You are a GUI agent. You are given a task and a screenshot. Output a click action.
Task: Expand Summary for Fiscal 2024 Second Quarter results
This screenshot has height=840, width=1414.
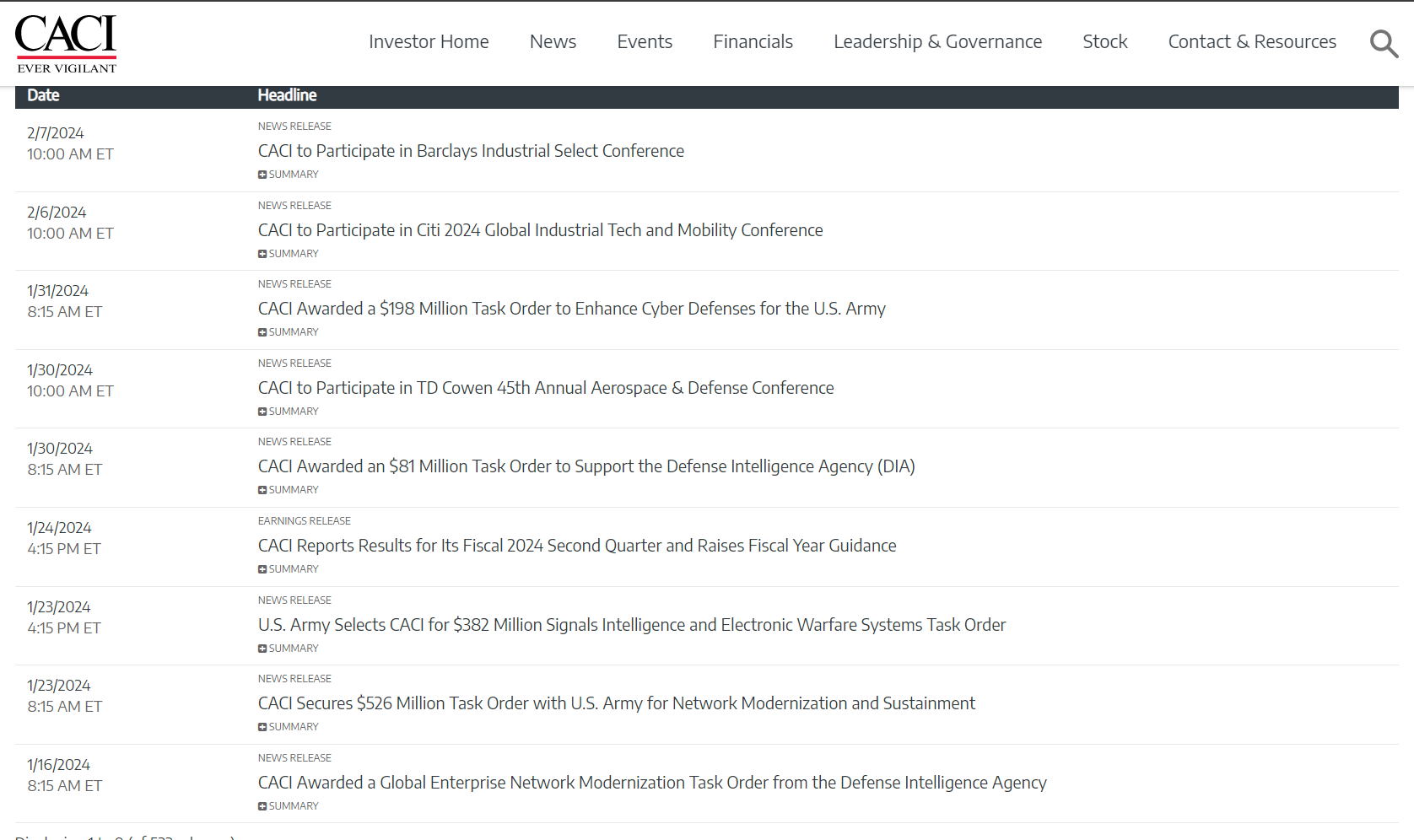pos(289,569)
